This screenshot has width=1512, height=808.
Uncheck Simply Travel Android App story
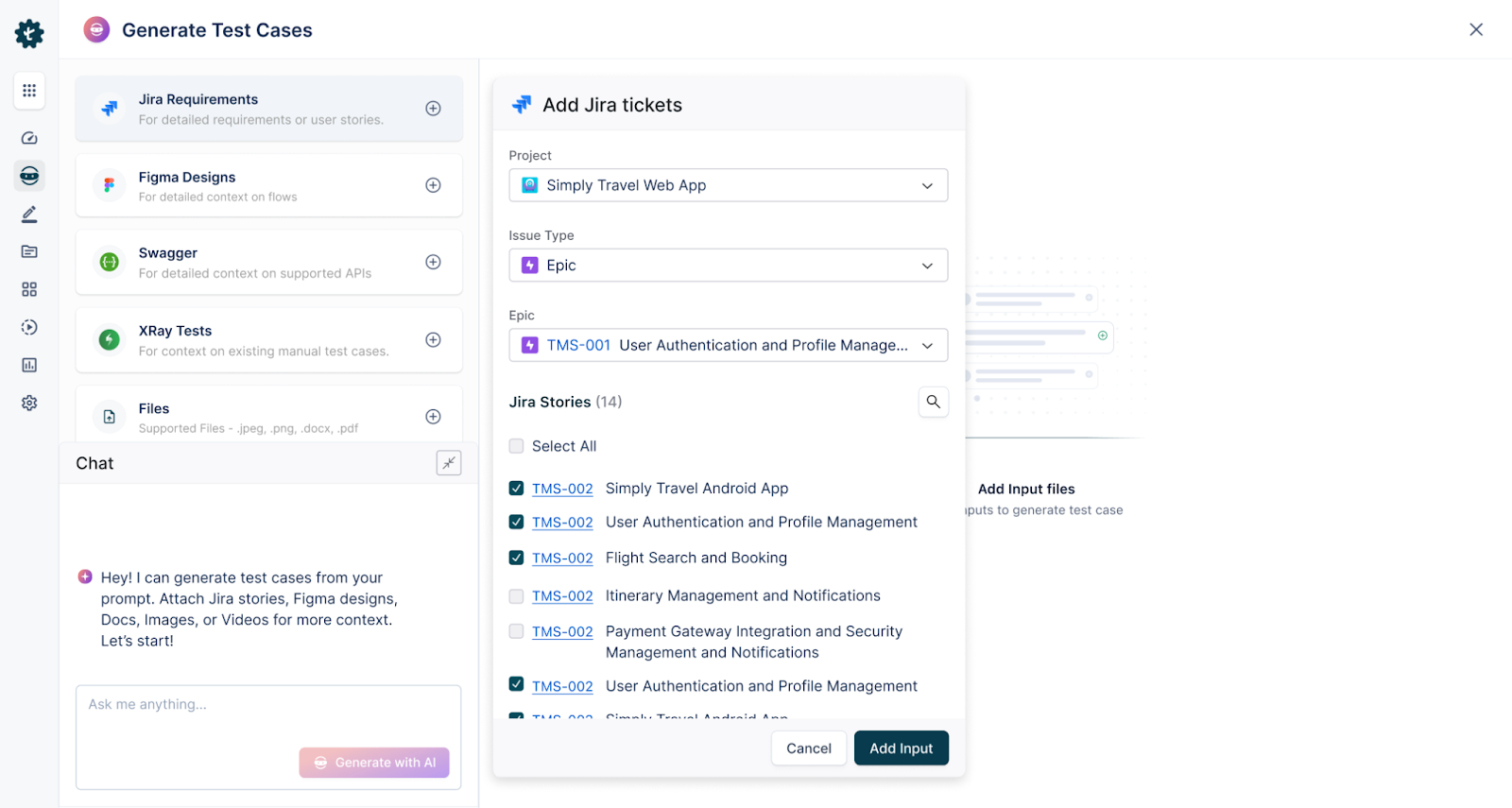tap(516, 489)
